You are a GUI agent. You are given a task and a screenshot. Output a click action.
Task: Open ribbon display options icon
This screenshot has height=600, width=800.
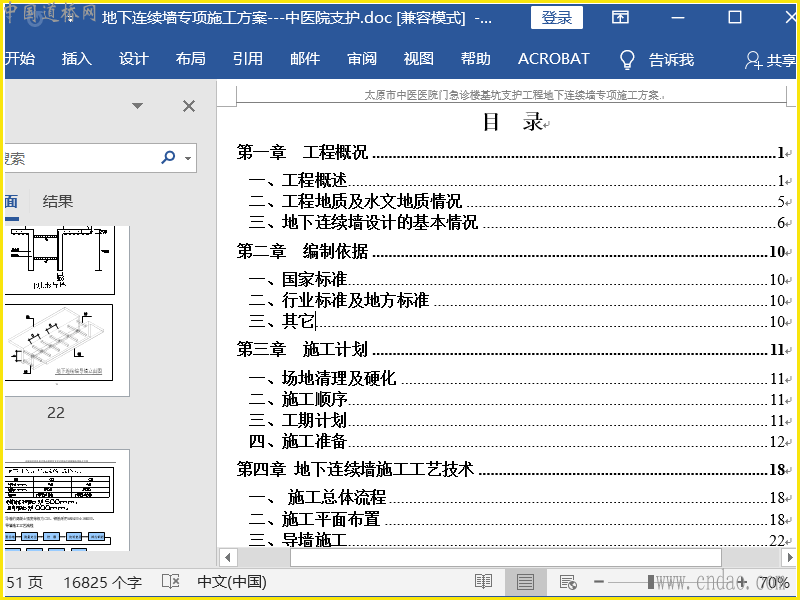tap(620, 18)
